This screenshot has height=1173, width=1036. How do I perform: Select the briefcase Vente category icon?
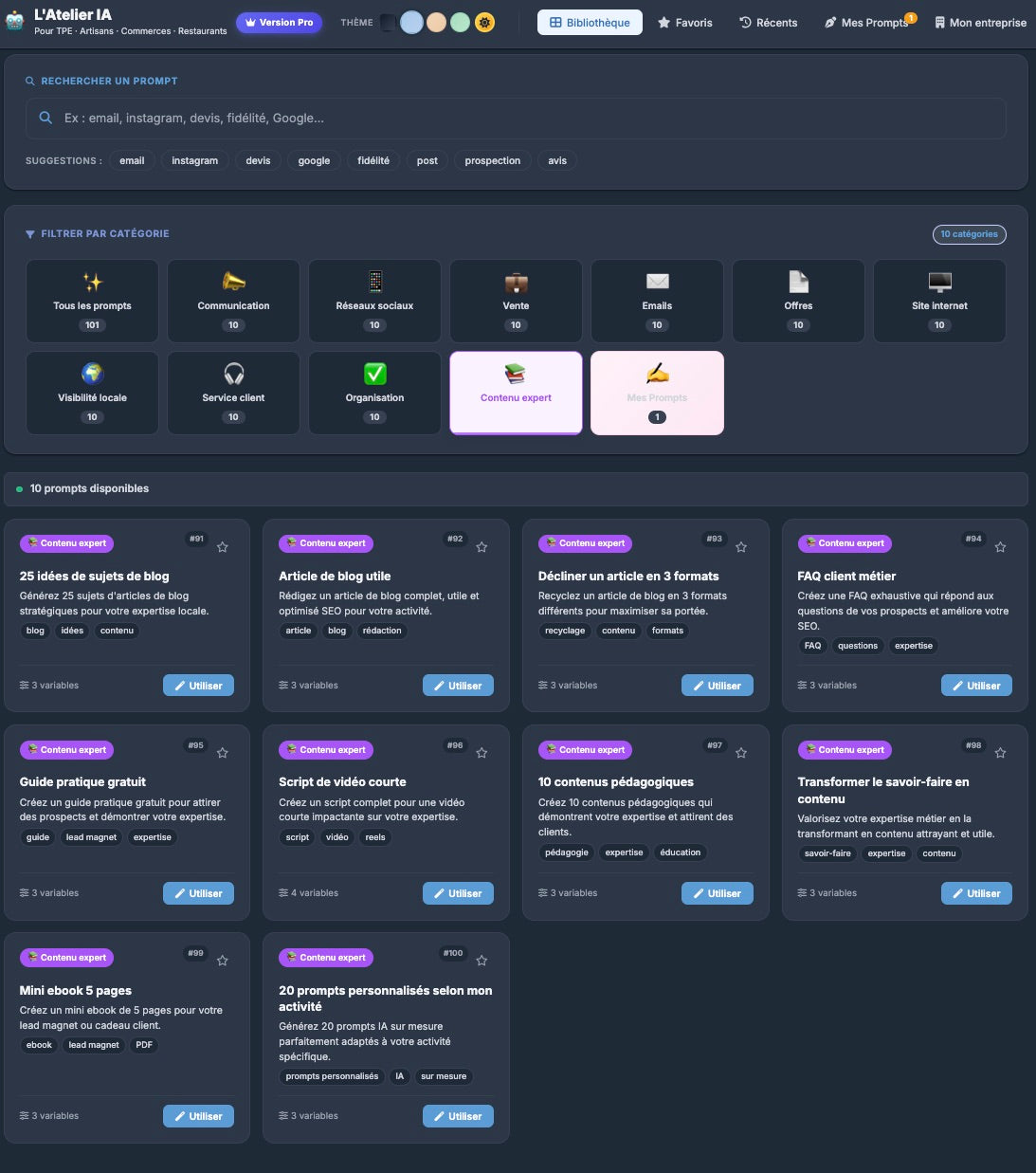pos(516,282)
